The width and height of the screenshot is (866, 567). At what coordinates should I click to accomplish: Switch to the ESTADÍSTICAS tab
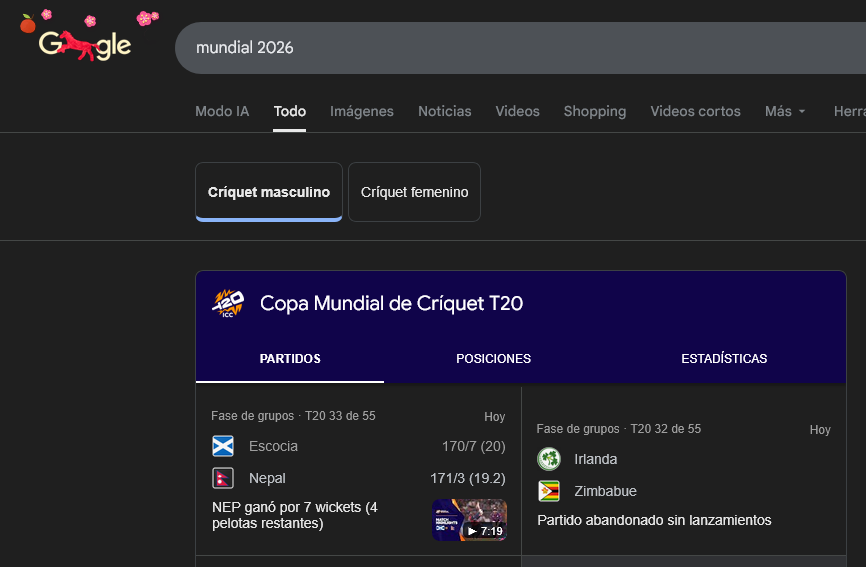tap(724, 359)
